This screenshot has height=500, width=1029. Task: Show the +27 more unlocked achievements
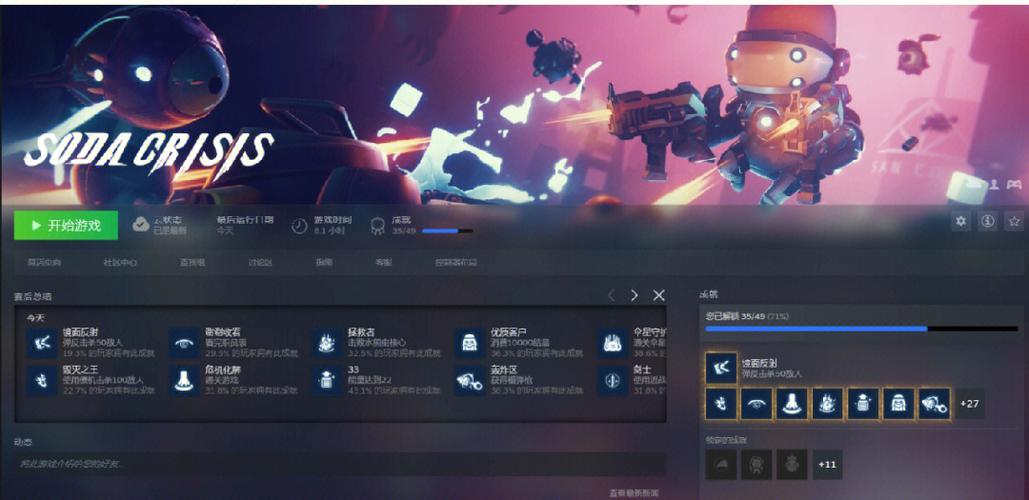pyautogui.click(x=969, y=404)
